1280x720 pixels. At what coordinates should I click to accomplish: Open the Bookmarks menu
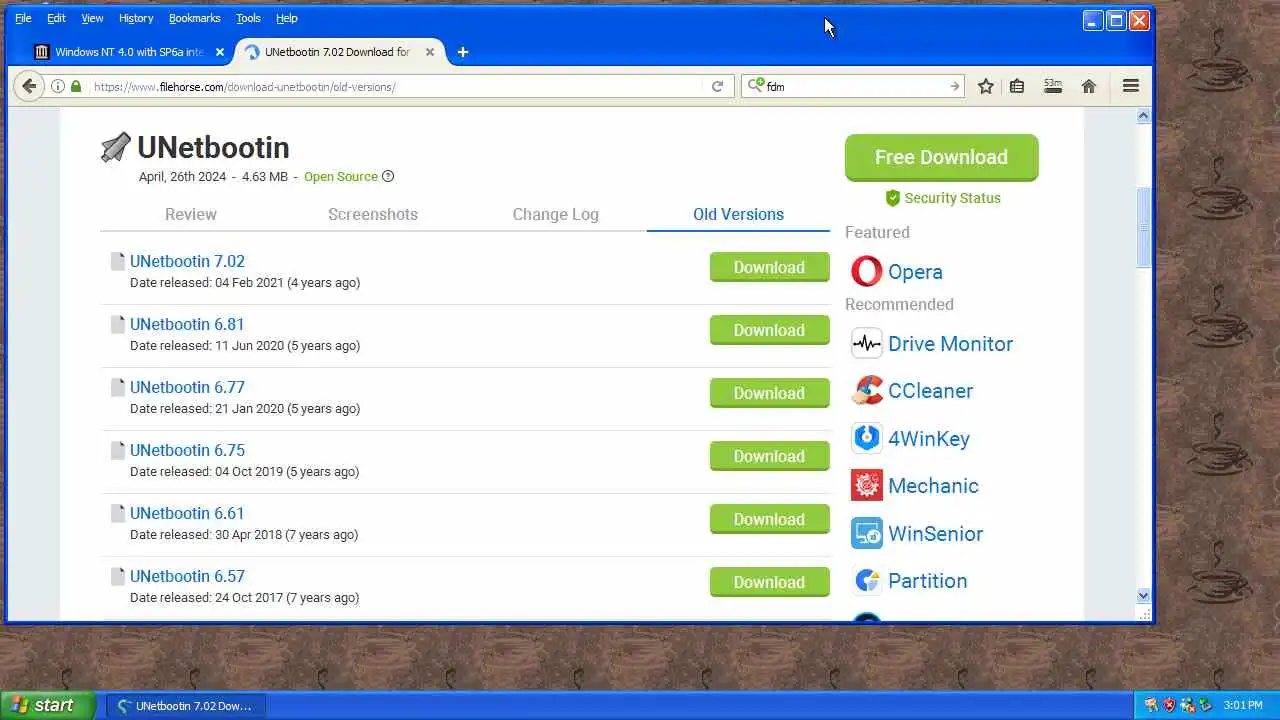[194, 18]
